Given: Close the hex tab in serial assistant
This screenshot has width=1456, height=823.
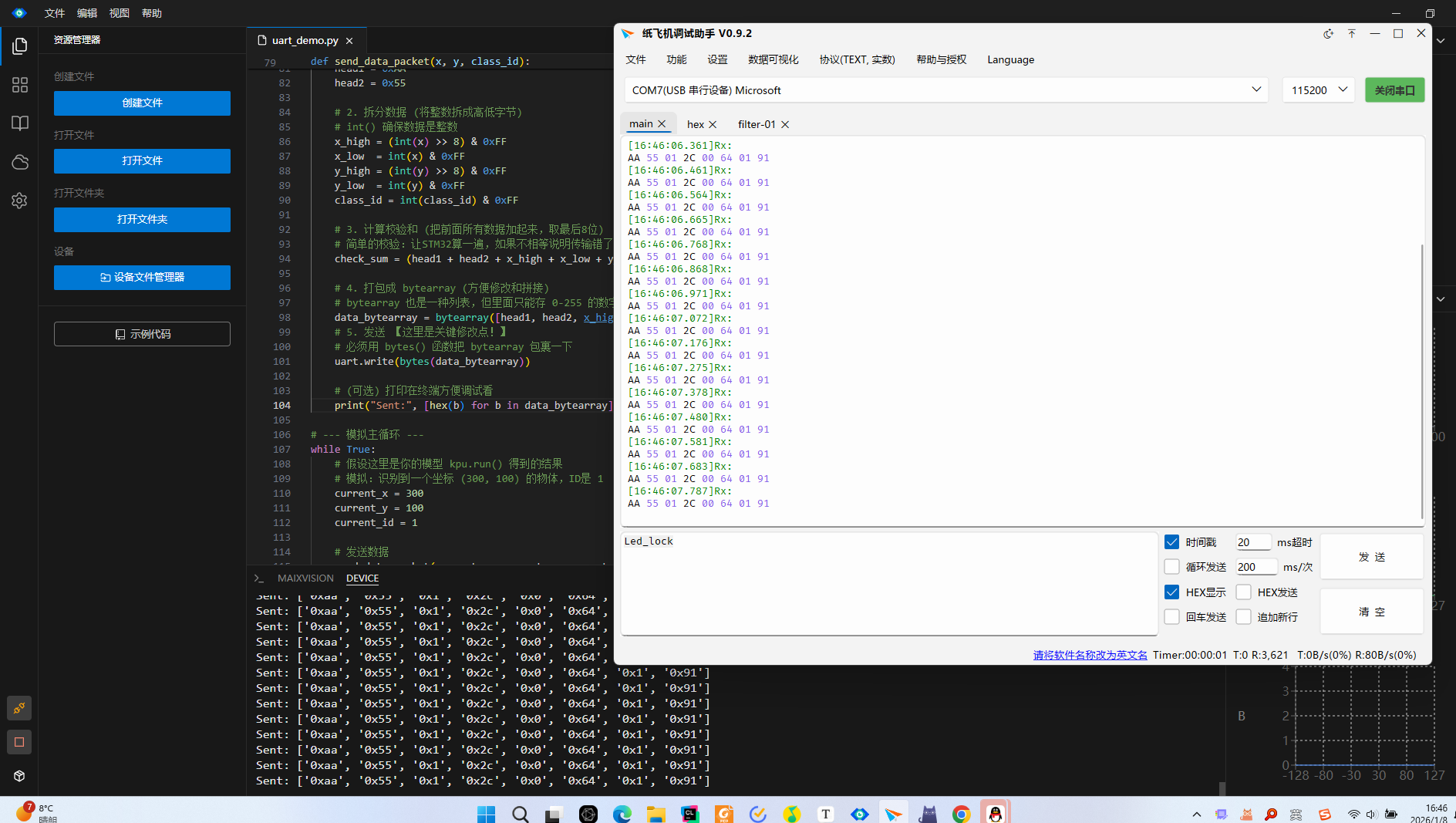Looking at the screenshot, I should tap(713, 124).
